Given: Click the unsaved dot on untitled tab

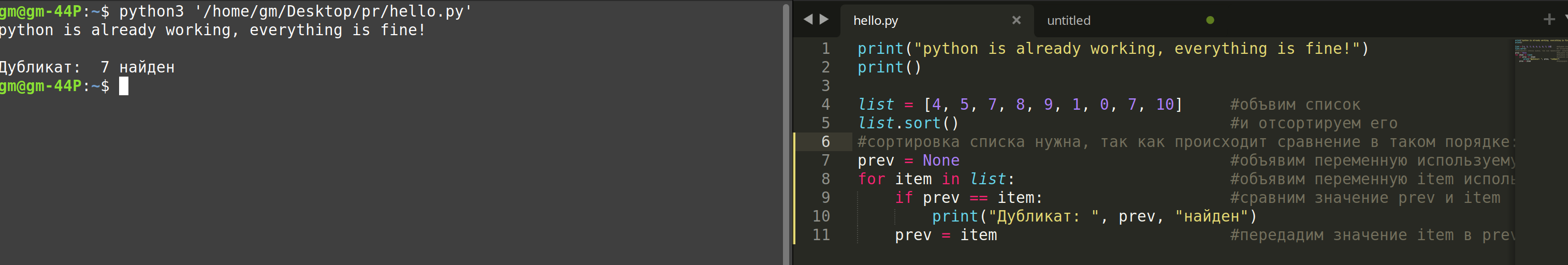Looking at the screenshot, I should pyautogui.click(x=1210, y=20).
